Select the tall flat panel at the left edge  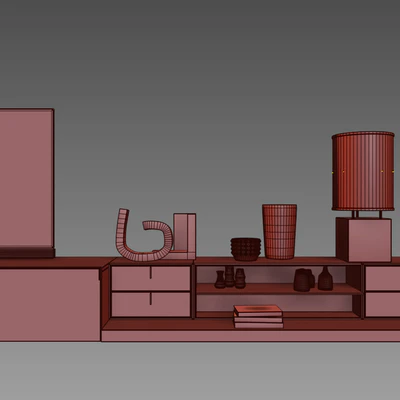(27, 183)
